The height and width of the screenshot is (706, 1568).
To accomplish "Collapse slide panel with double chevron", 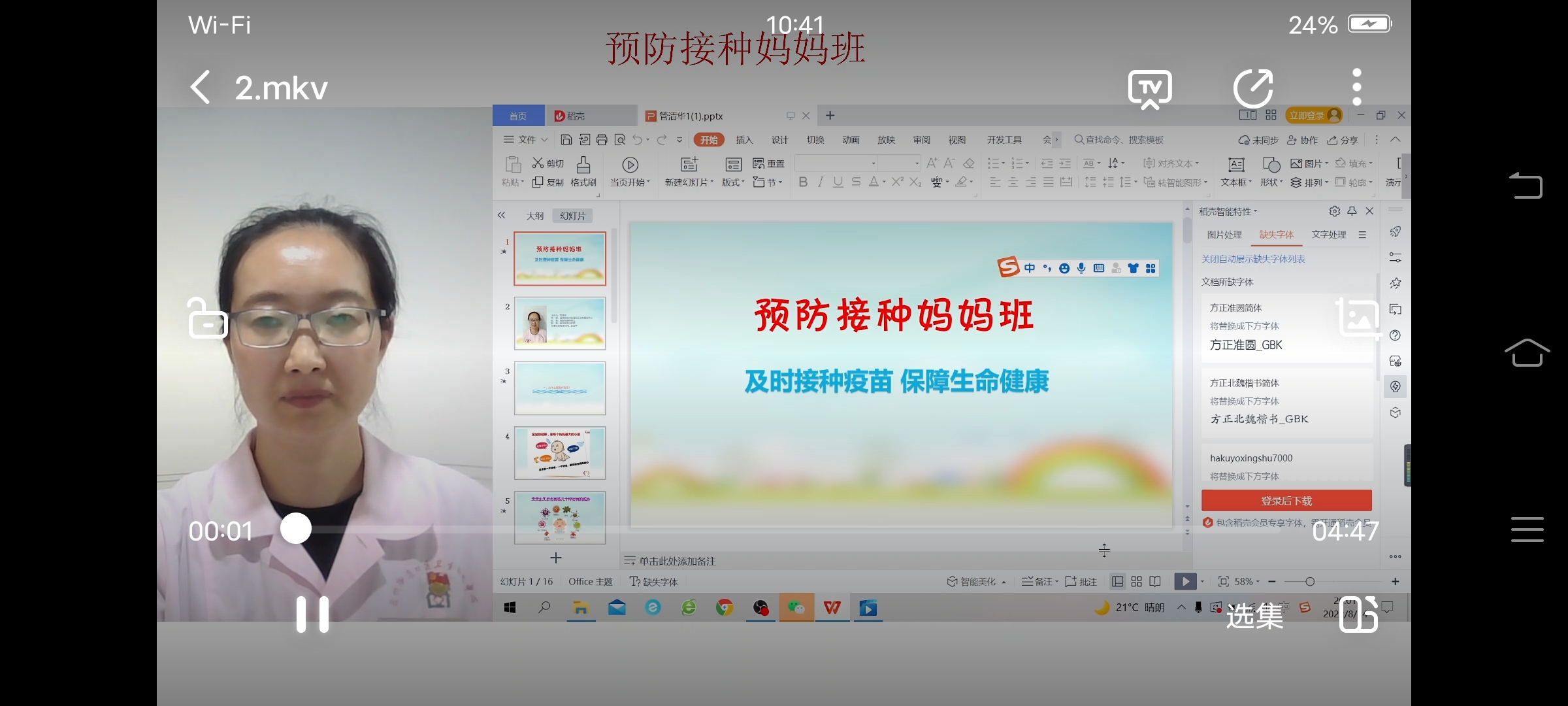I will pos(501,215).
